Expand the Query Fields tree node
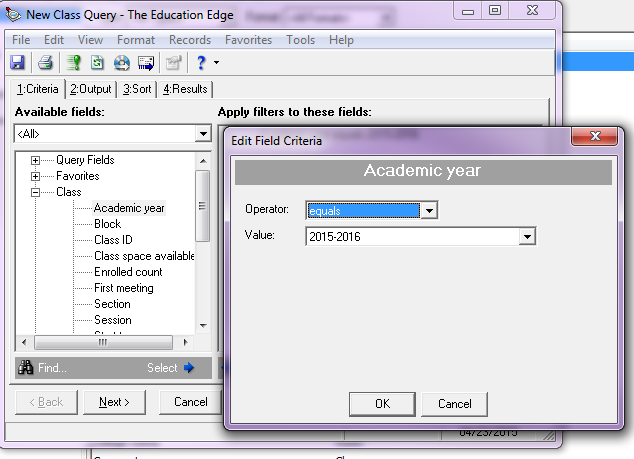 (x=36, y=161)
